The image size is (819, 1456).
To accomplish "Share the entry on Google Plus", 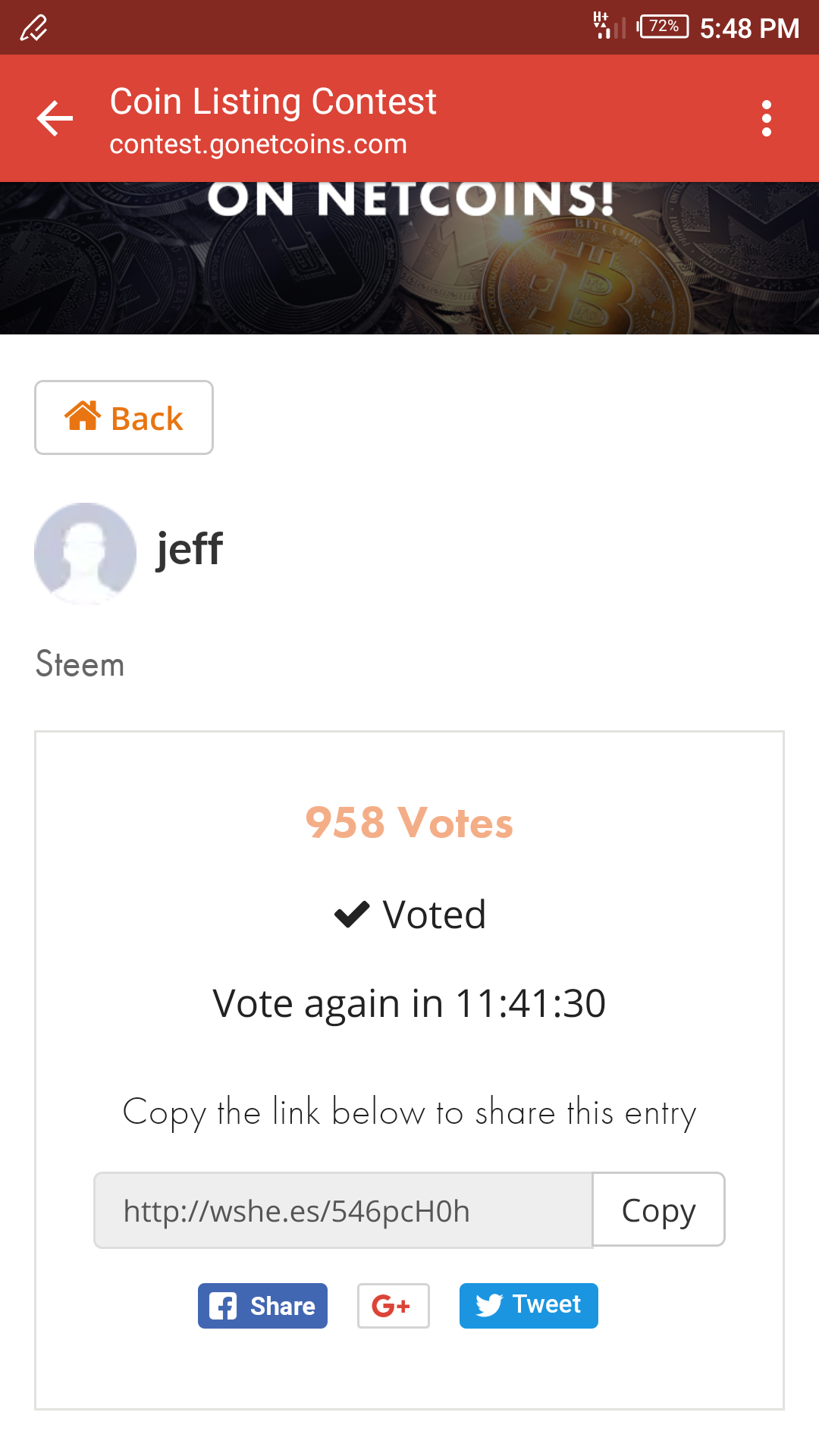I will point(394,1306).
